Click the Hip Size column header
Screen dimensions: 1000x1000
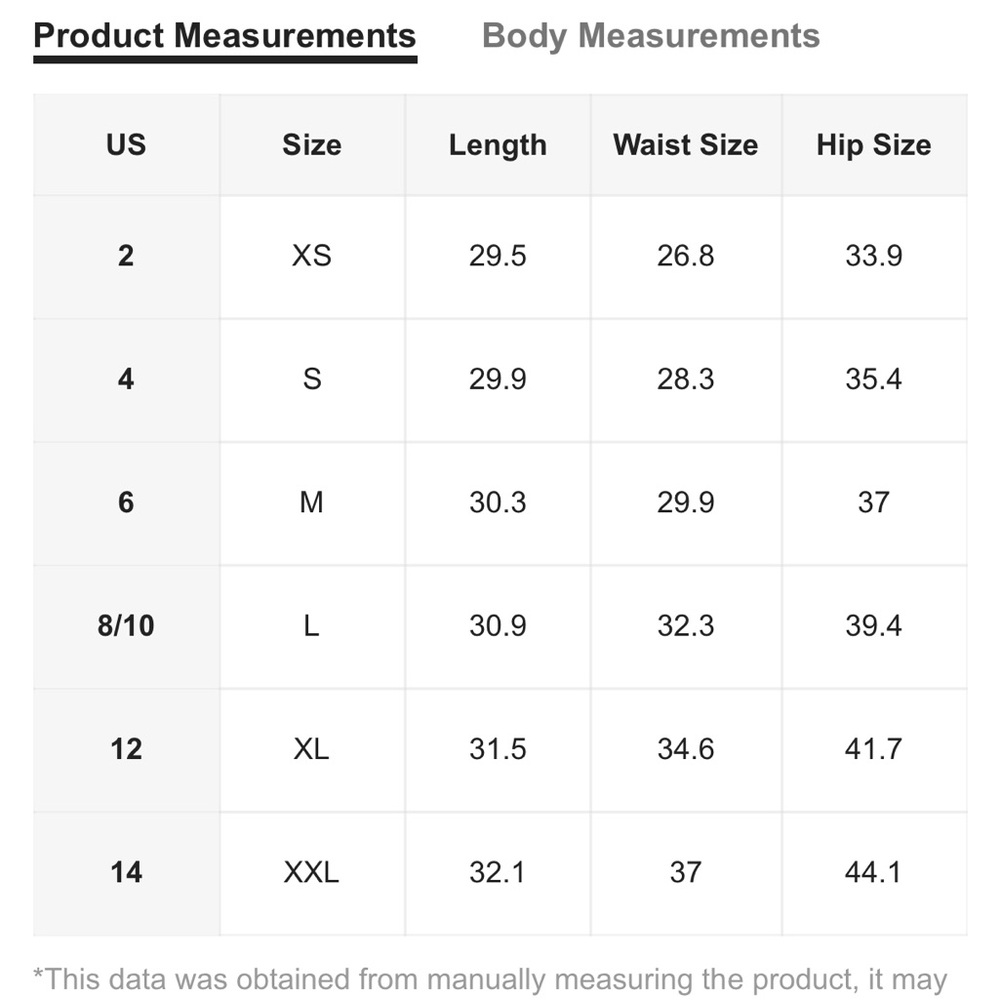tap(874, 145)
